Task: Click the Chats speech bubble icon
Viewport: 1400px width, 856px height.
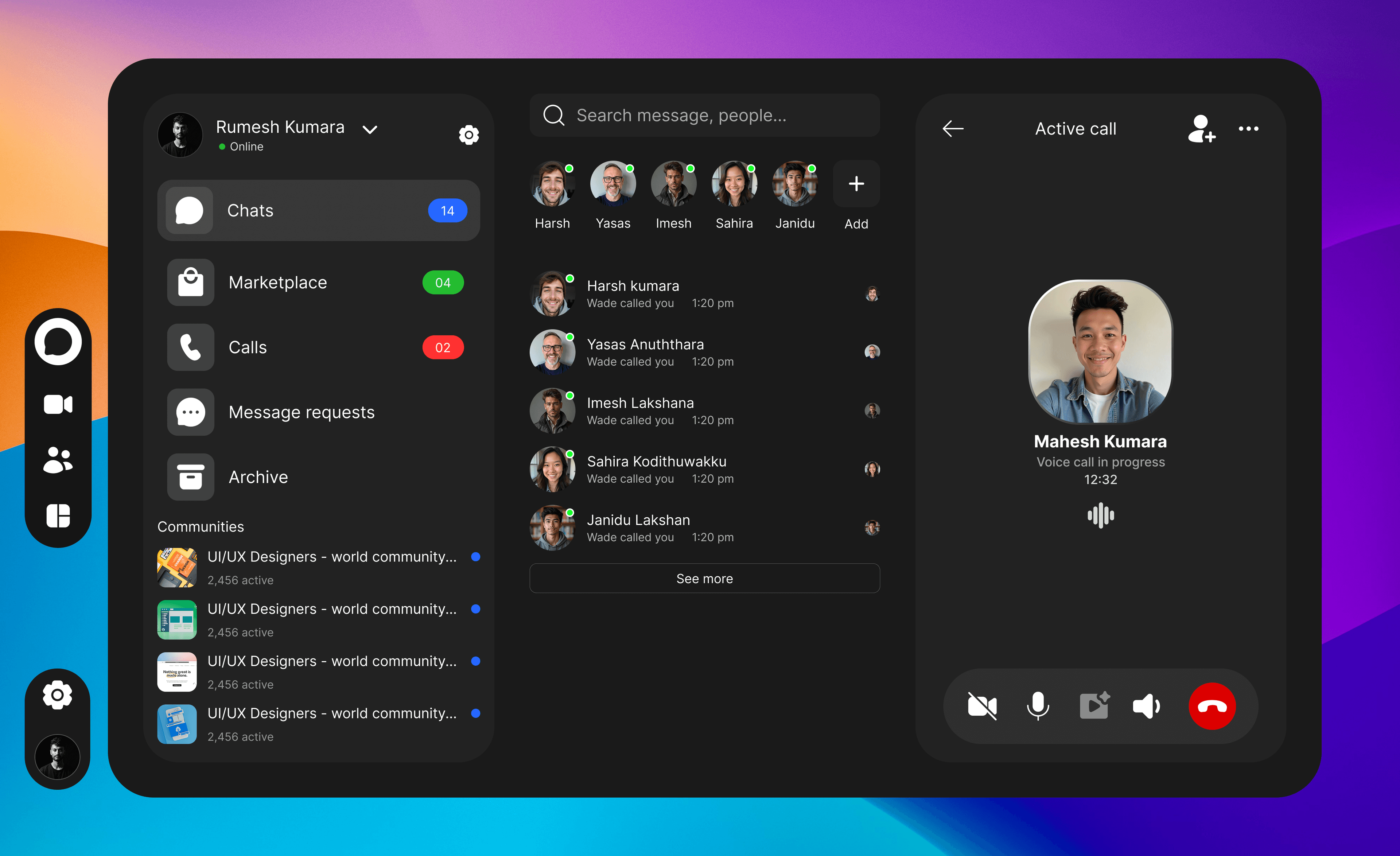Action: point(189,211)
